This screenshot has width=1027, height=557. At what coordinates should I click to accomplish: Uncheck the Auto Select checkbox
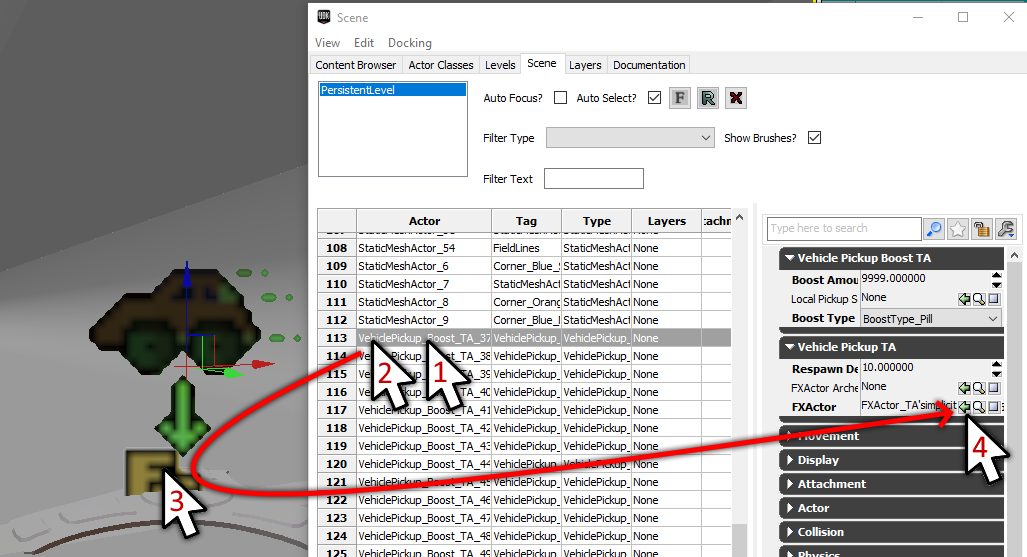coord(654,98)
